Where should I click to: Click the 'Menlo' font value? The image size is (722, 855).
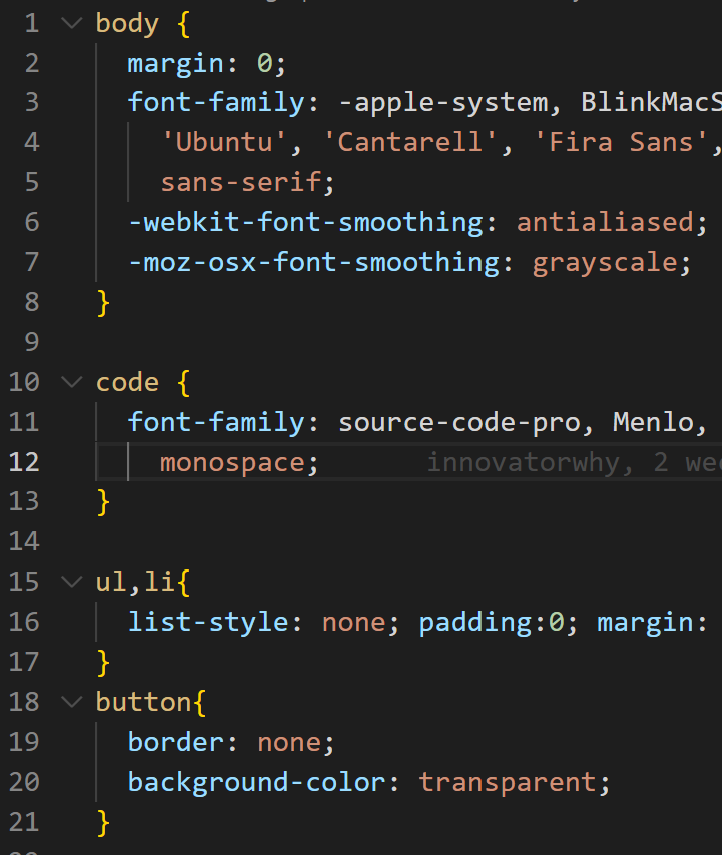653,422
